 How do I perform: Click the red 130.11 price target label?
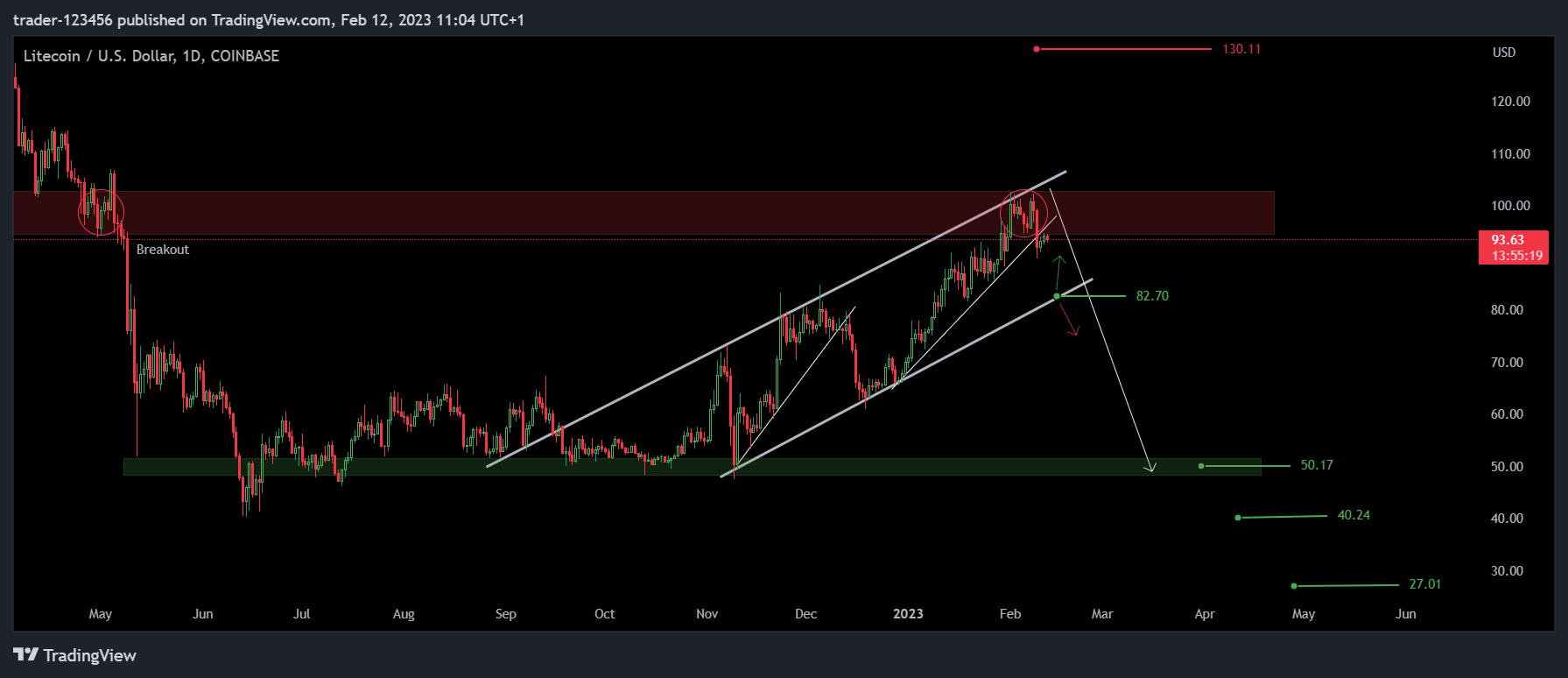pos(1241,49)
